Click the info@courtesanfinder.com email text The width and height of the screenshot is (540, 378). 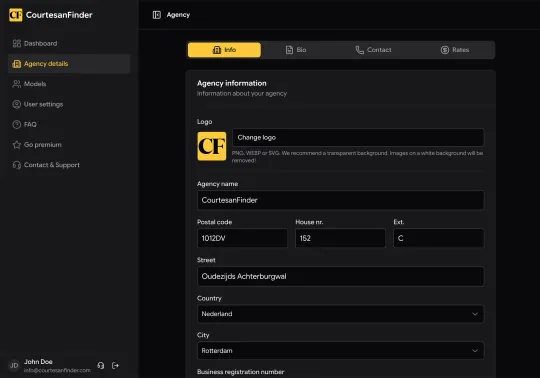click(57, 370)
